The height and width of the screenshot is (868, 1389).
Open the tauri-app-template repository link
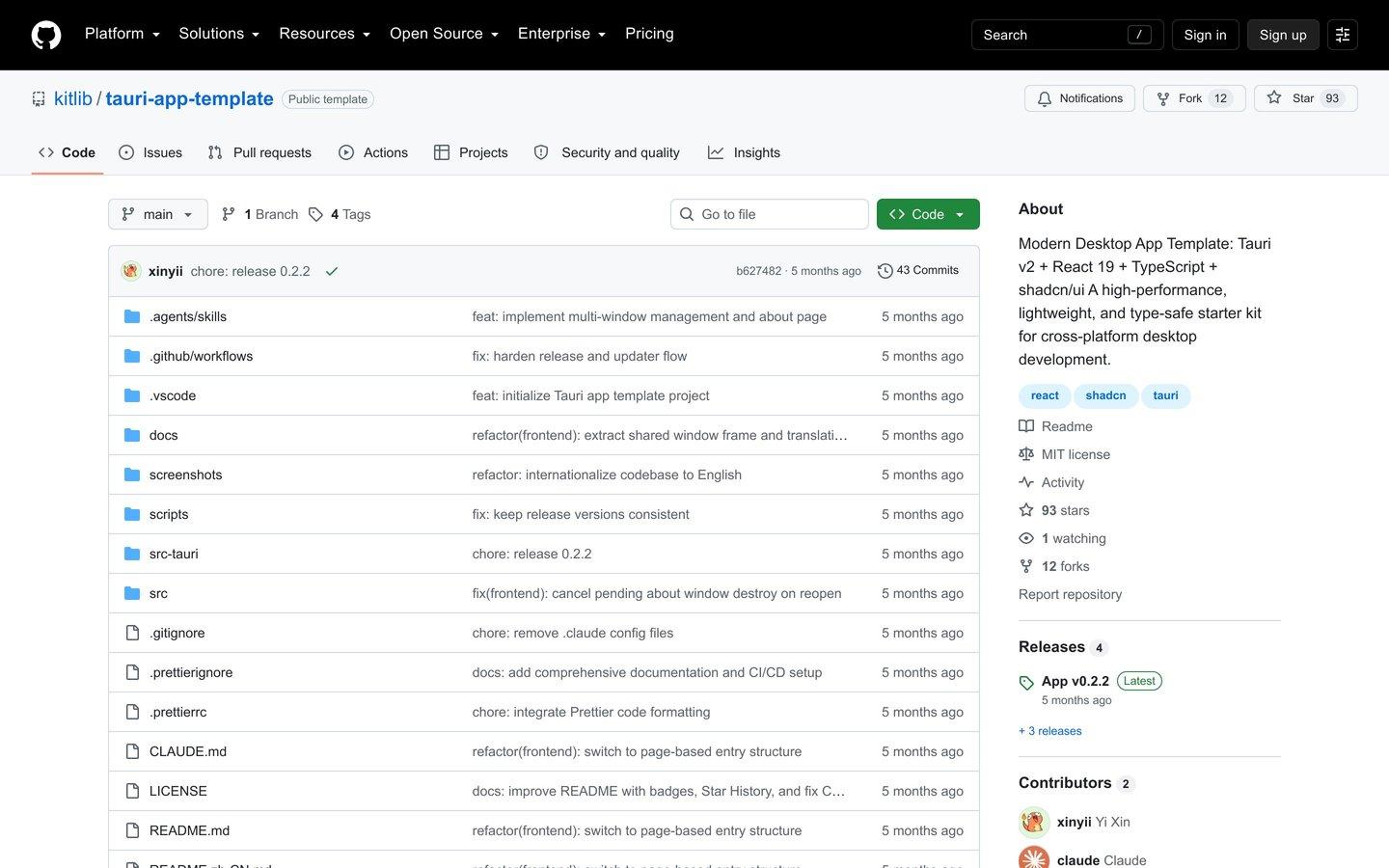pyautogui.click(x=189, y=98)
